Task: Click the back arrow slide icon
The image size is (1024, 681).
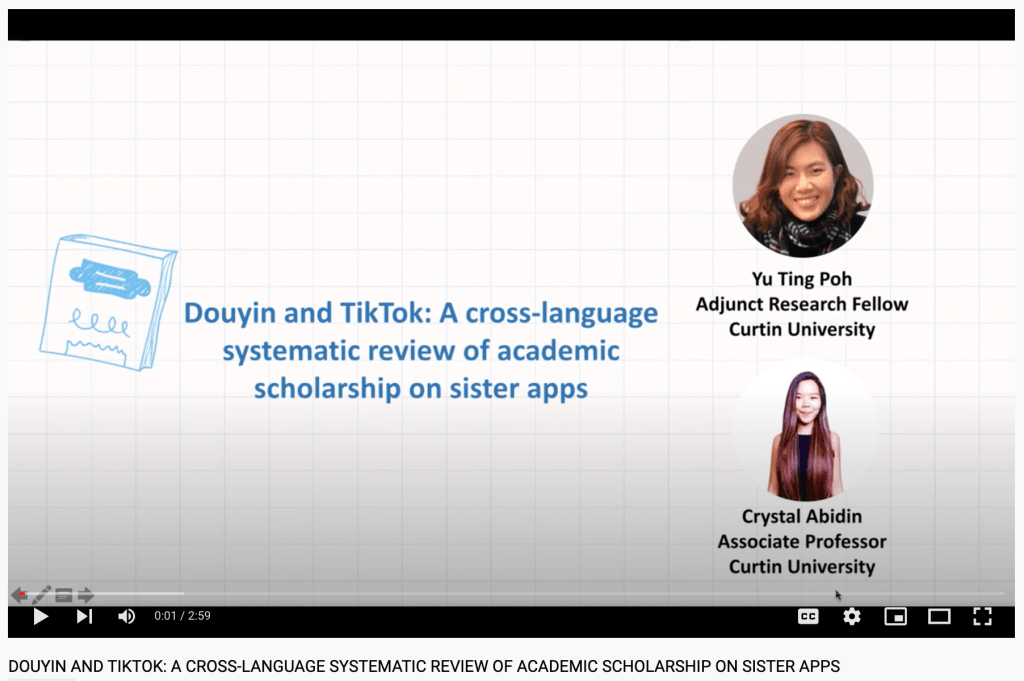Action: [x=19, y=595]
